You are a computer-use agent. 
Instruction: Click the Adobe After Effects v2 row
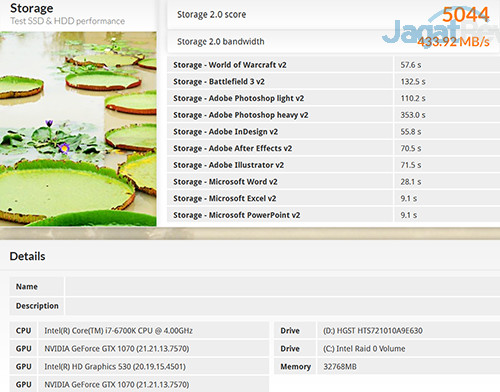pyautogui.click(x=333, y=148)
